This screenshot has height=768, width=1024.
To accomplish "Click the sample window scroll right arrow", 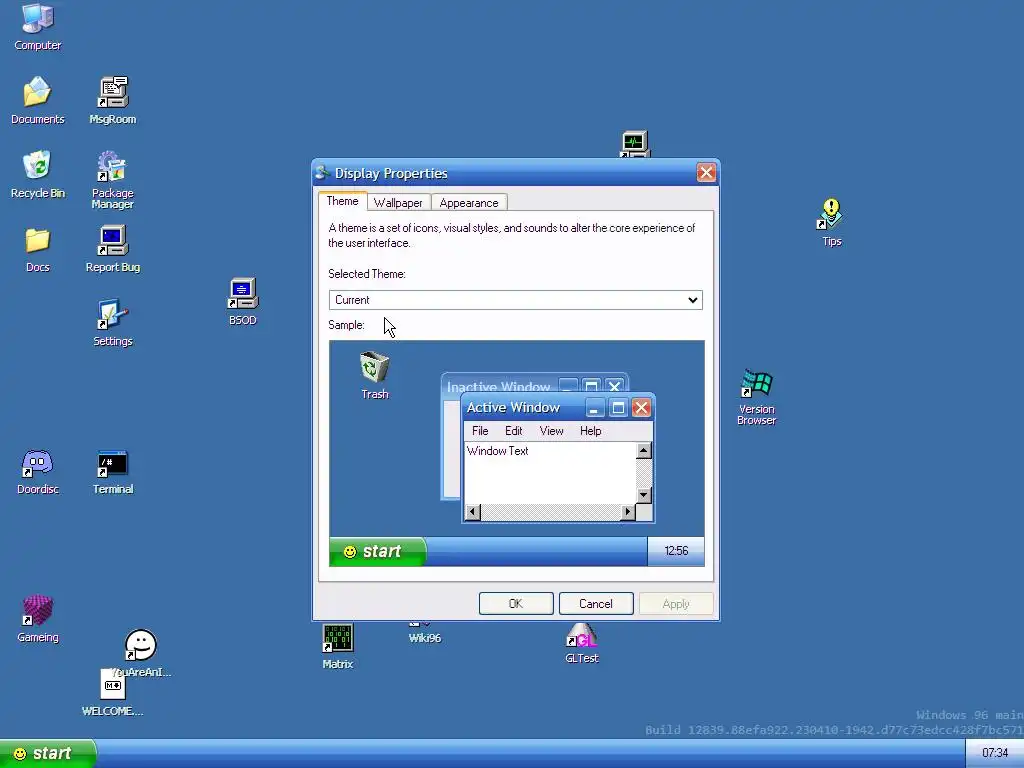I will tap(628, 512).
